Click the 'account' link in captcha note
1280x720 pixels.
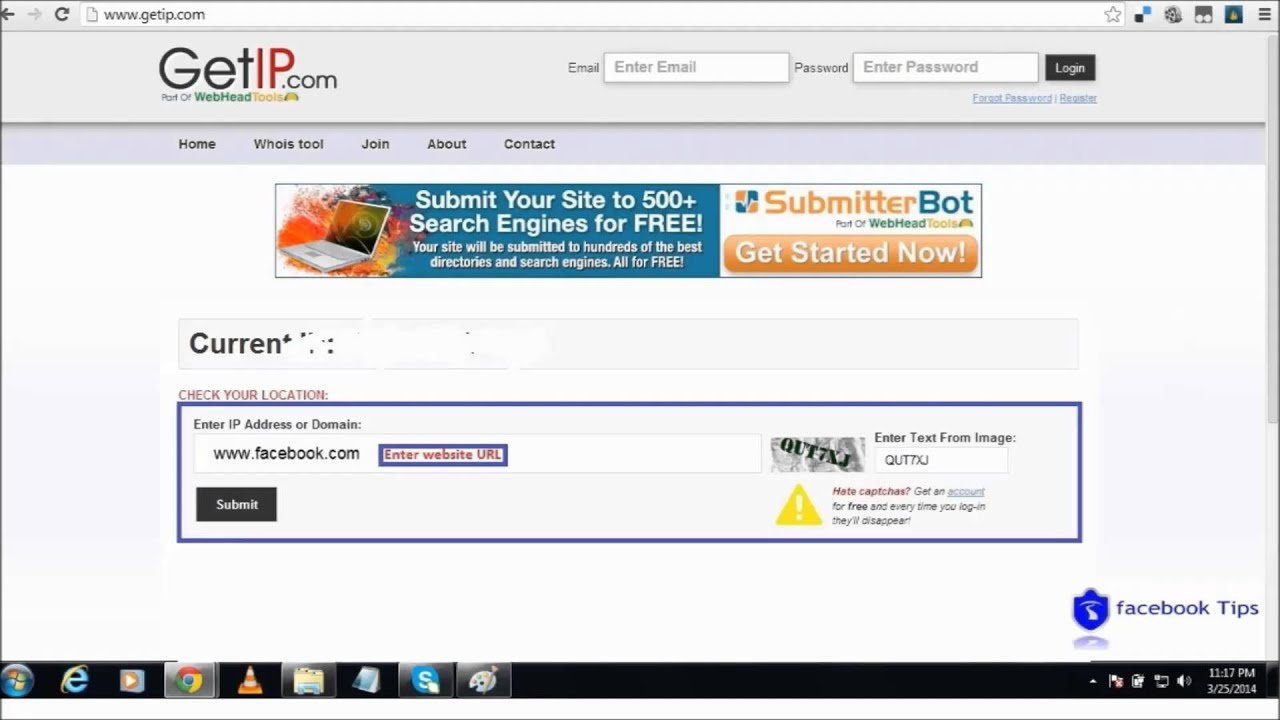(966, 491)
